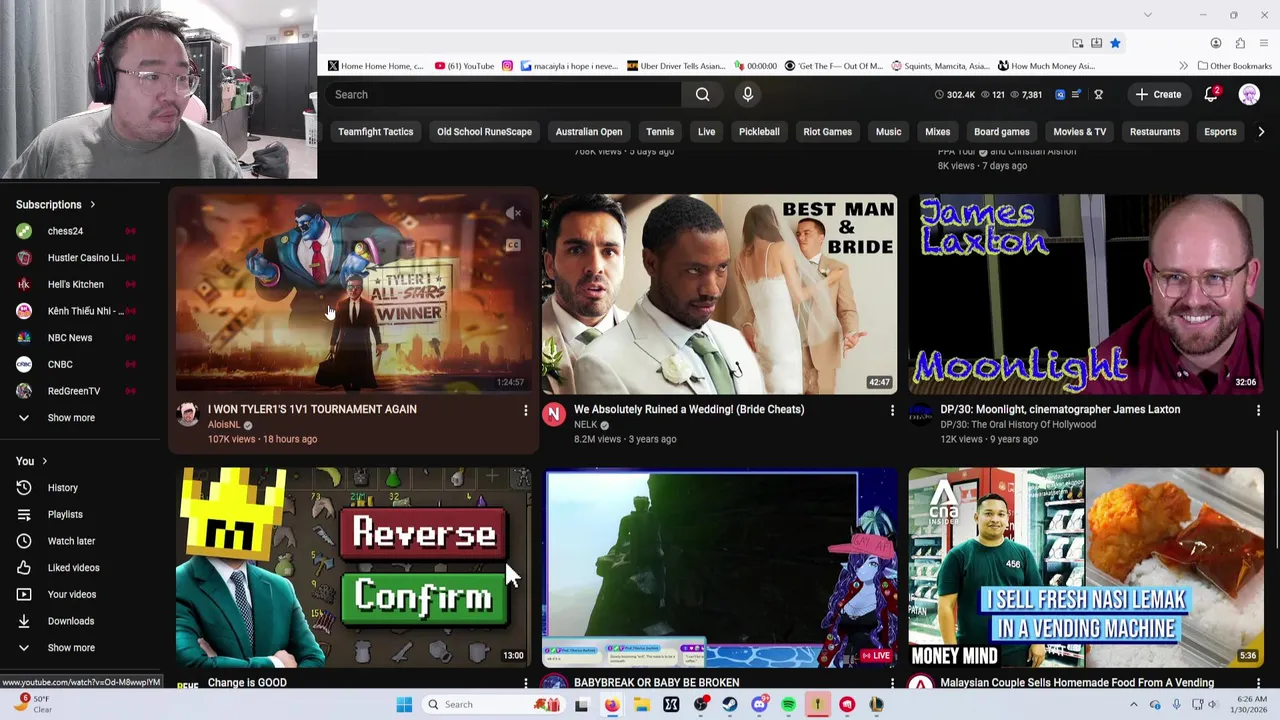Select the Board games chip
This screenshot has width=1280, height=720.
point(1001,131)
